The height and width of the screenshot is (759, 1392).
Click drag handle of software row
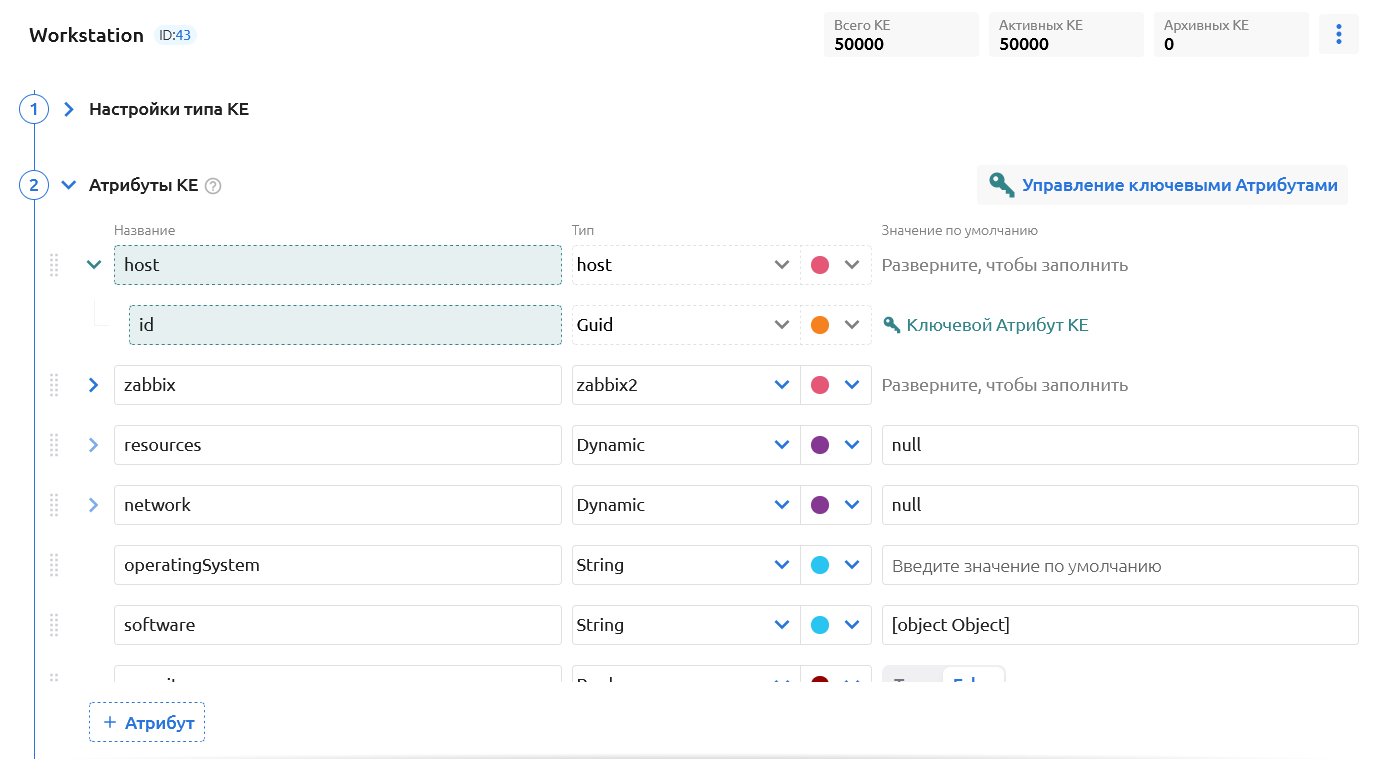click(54, 625)
